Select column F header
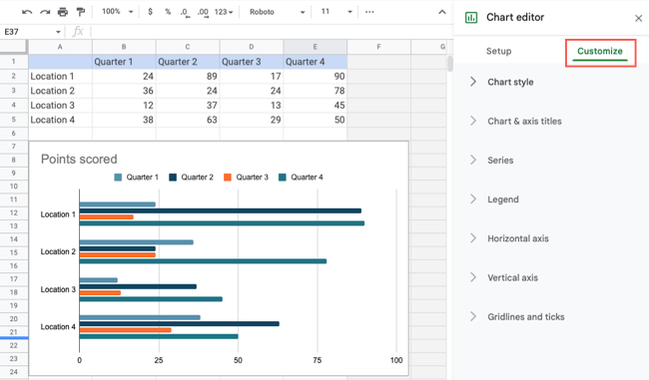The height and width of the screenshot is (380, 649). [379, 47]
